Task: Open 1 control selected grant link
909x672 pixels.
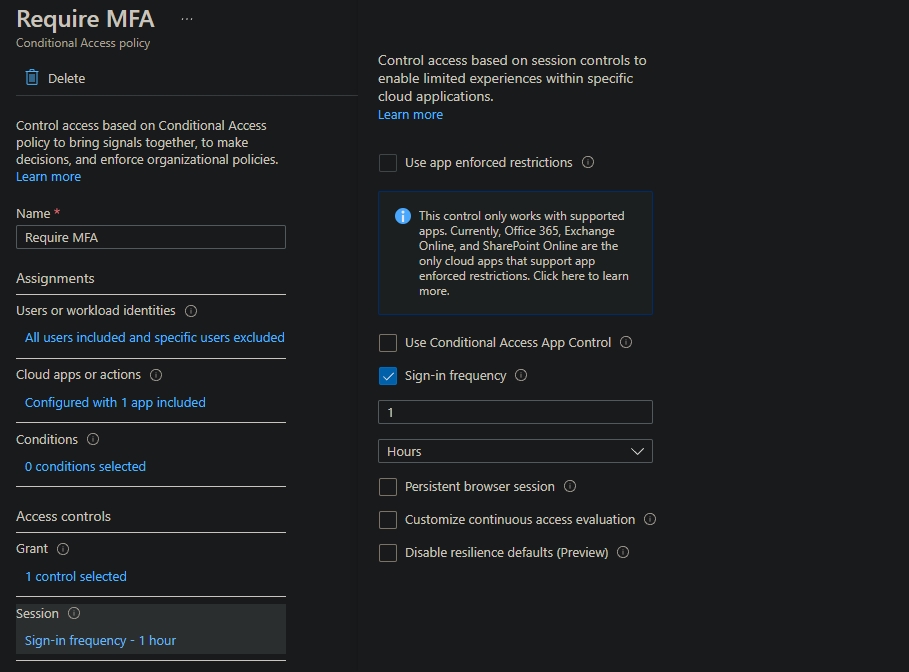Action: (x=75, y=576)
